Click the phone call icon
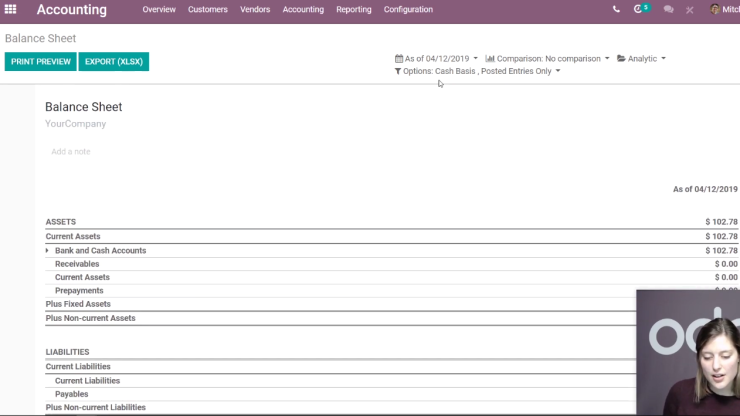This screenshot has height=416, width=740. [616, 9]
